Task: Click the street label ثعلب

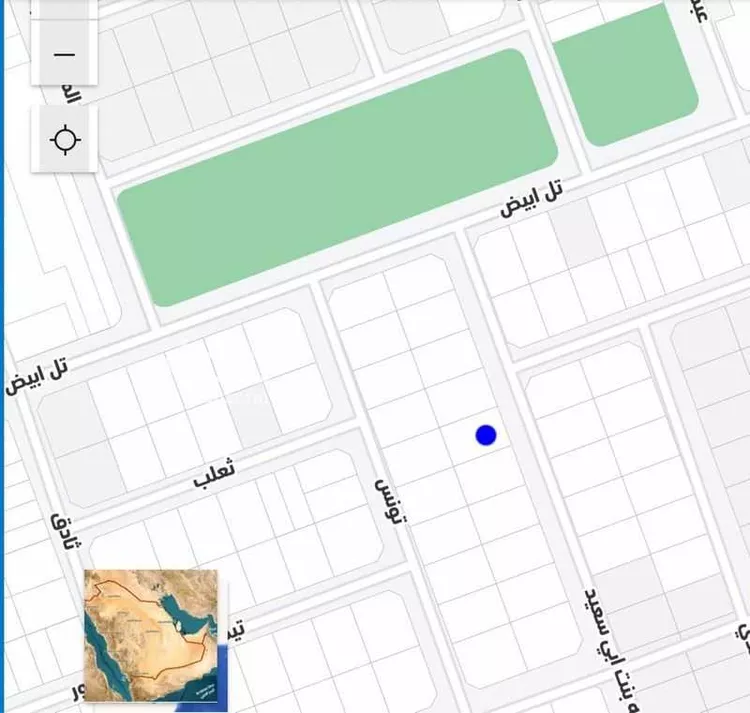Action: (215, 473)
